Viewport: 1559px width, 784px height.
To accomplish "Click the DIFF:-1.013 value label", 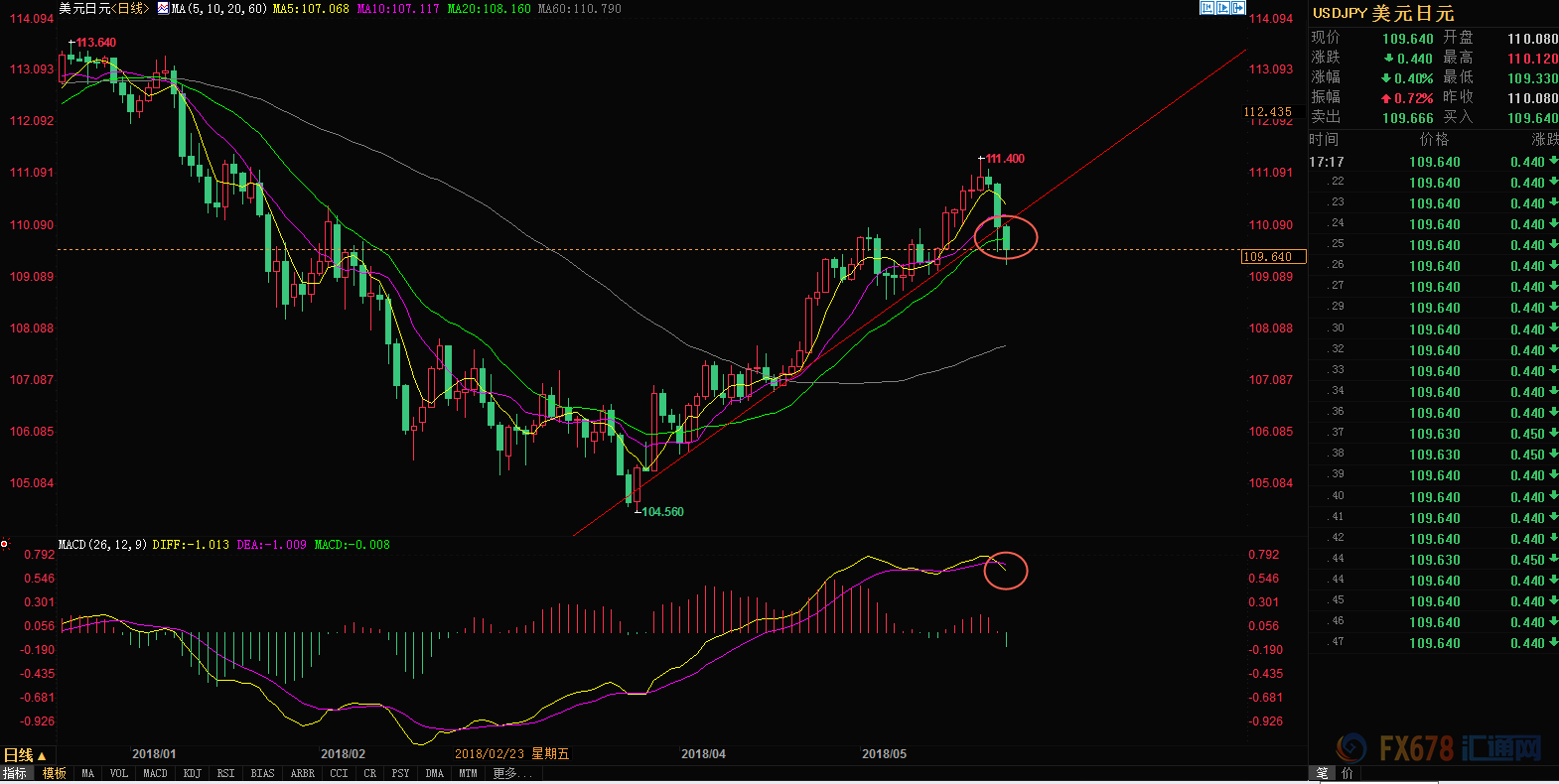I will [191, 545].
